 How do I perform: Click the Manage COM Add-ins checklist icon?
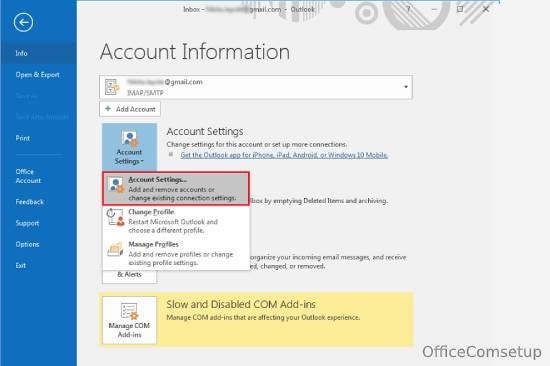point(129,311)
